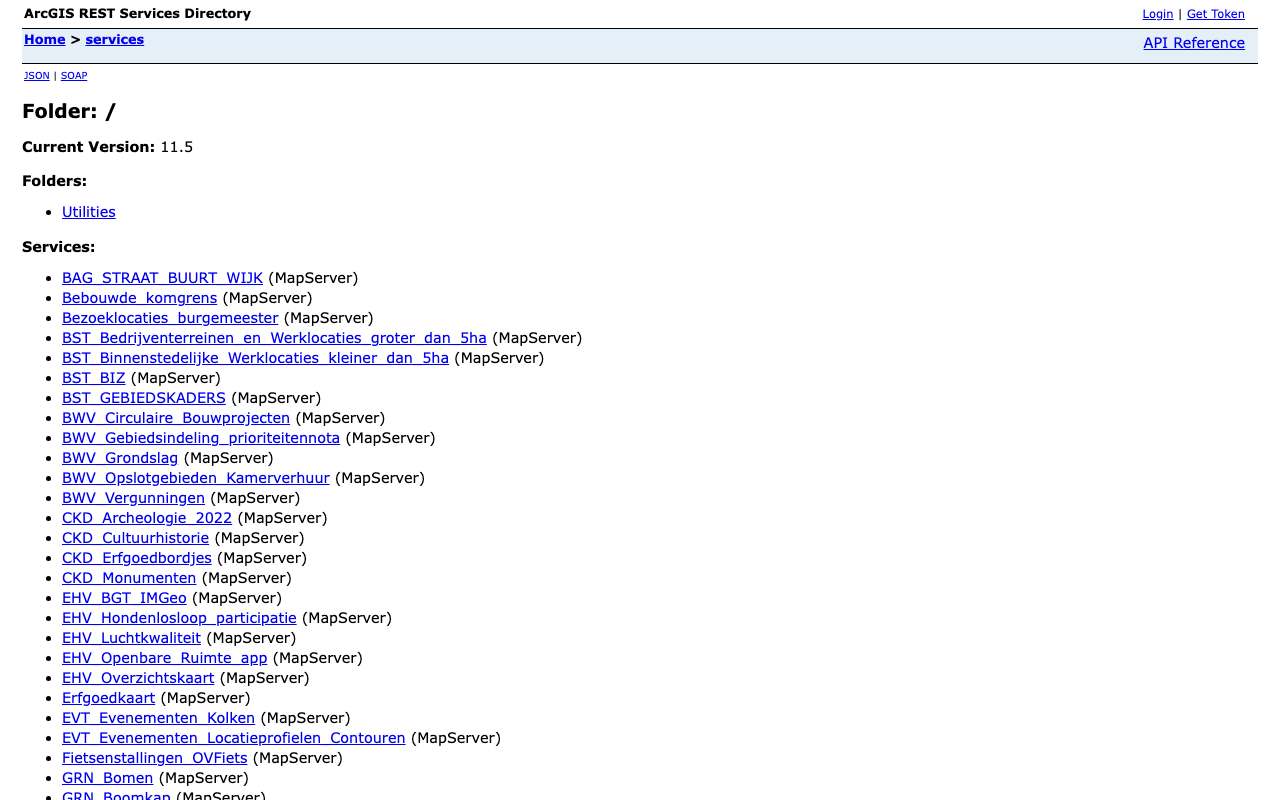Open the CKD_Monumenten service
The height and width of the screenshot is (800, 1280).
tap(129, 578)
